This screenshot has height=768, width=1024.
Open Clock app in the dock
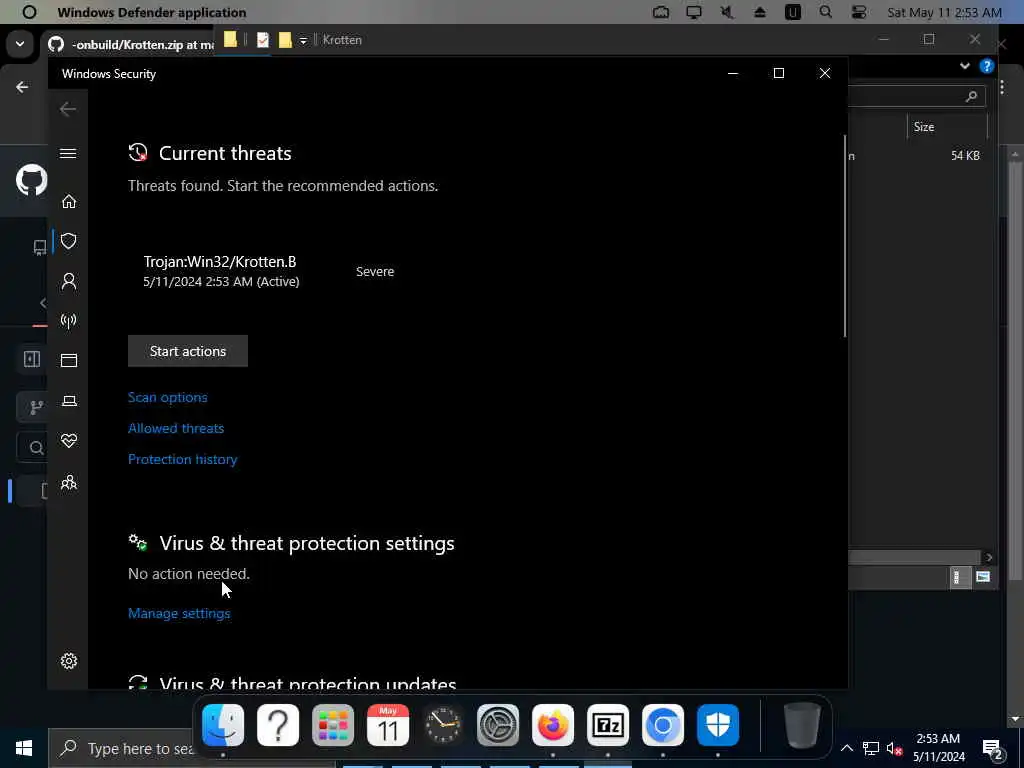pyautogui.click(x=443, y=725)
